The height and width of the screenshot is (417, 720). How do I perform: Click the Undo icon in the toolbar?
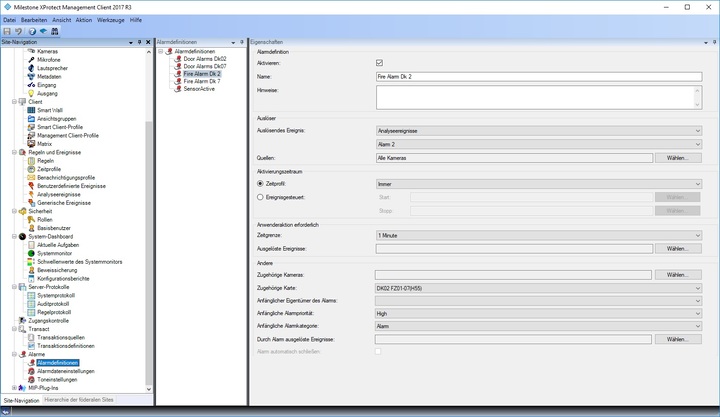tap(19, 31)
